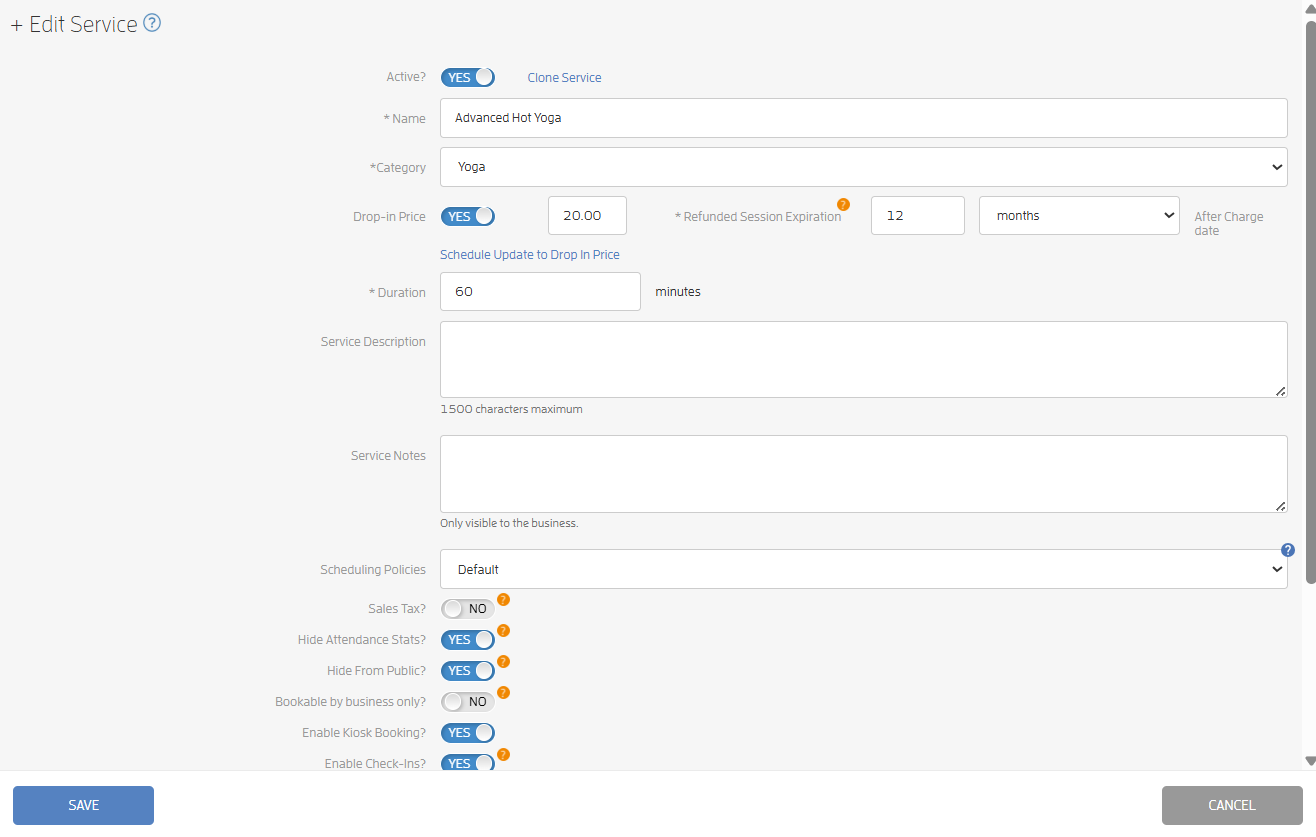Click the CANCEL button

[x=1232, y=805]
